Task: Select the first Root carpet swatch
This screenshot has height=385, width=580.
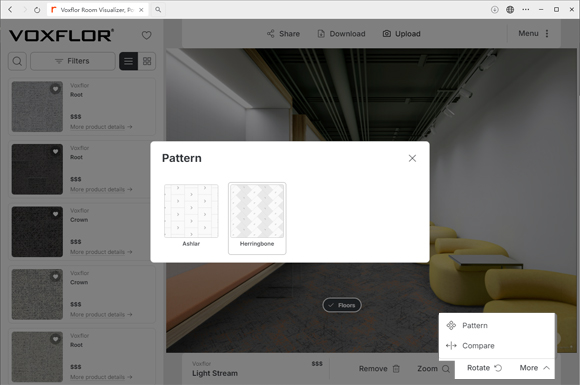Action: (37, 107)
